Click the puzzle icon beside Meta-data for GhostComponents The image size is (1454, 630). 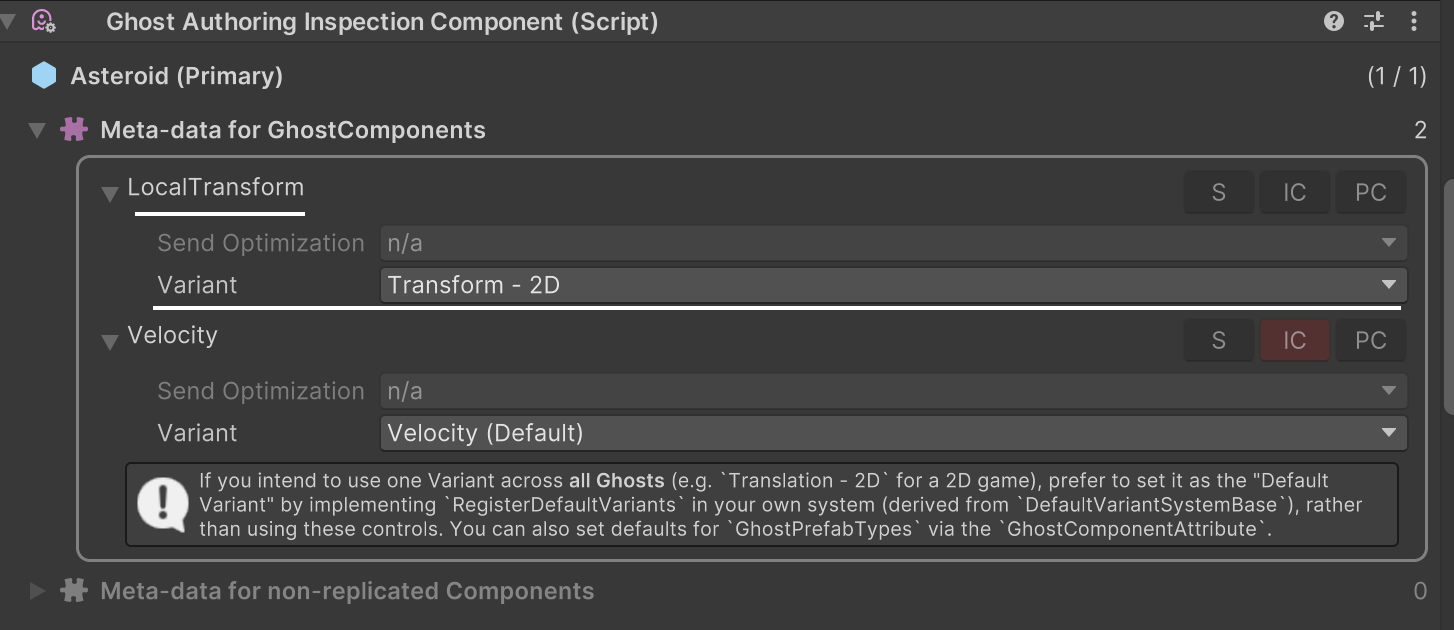pyautogui.click(x=74, y=129)
